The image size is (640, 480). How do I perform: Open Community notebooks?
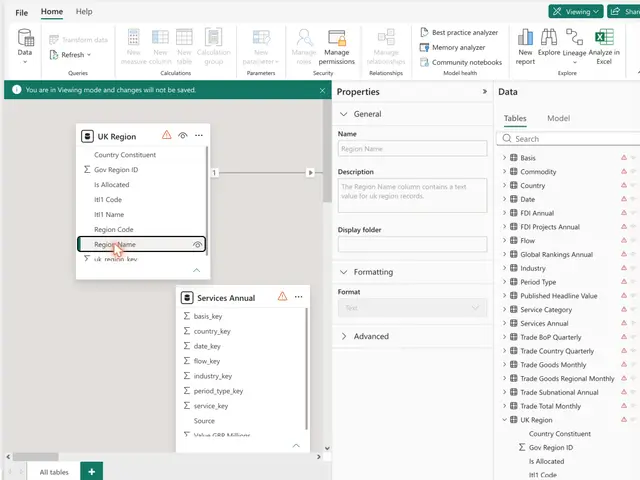[461, 62]
